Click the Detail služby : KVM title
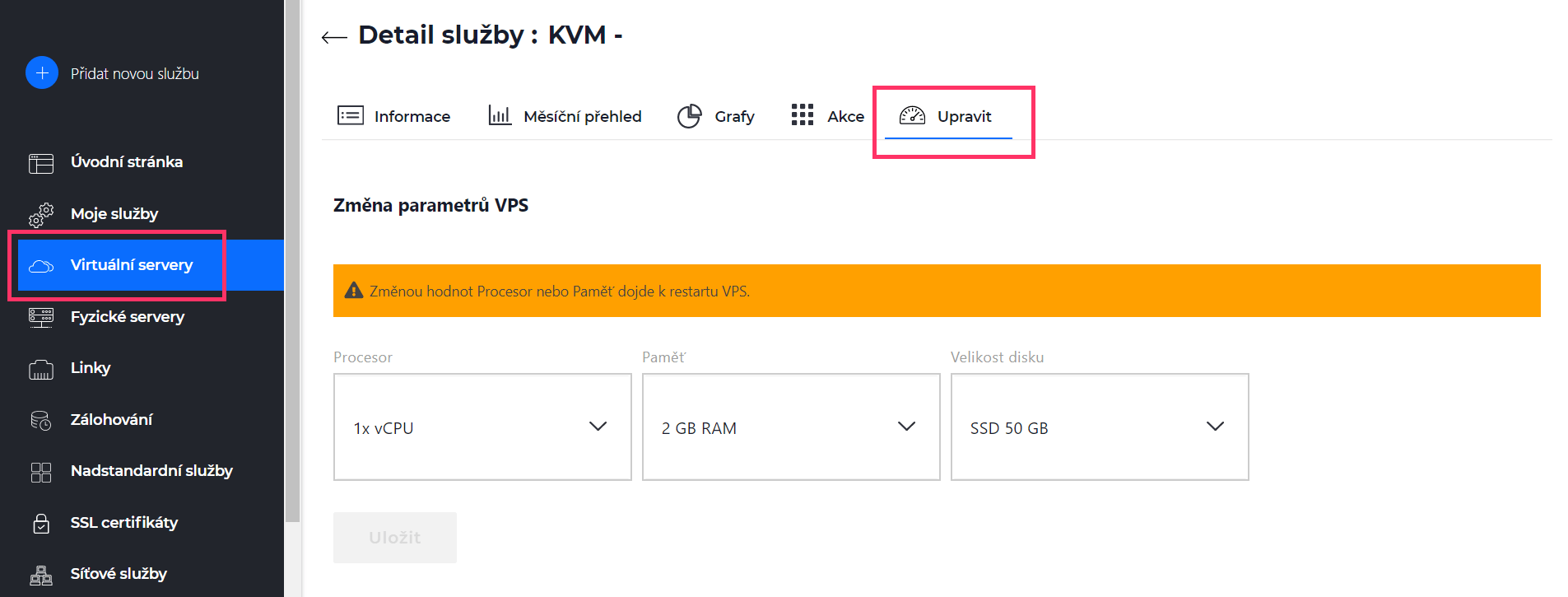This screenshot has width=1568, height=597. click(x=491, y=35)
